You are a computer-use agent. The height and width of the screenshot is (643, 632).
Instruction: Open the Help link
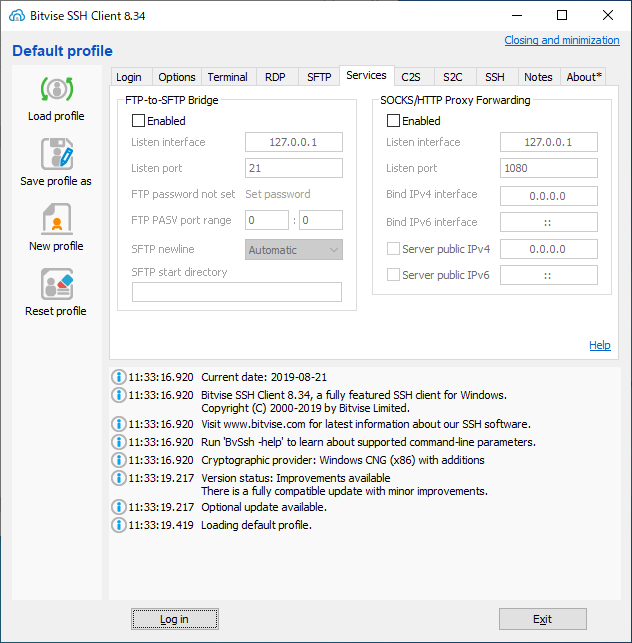coord(600,345)
